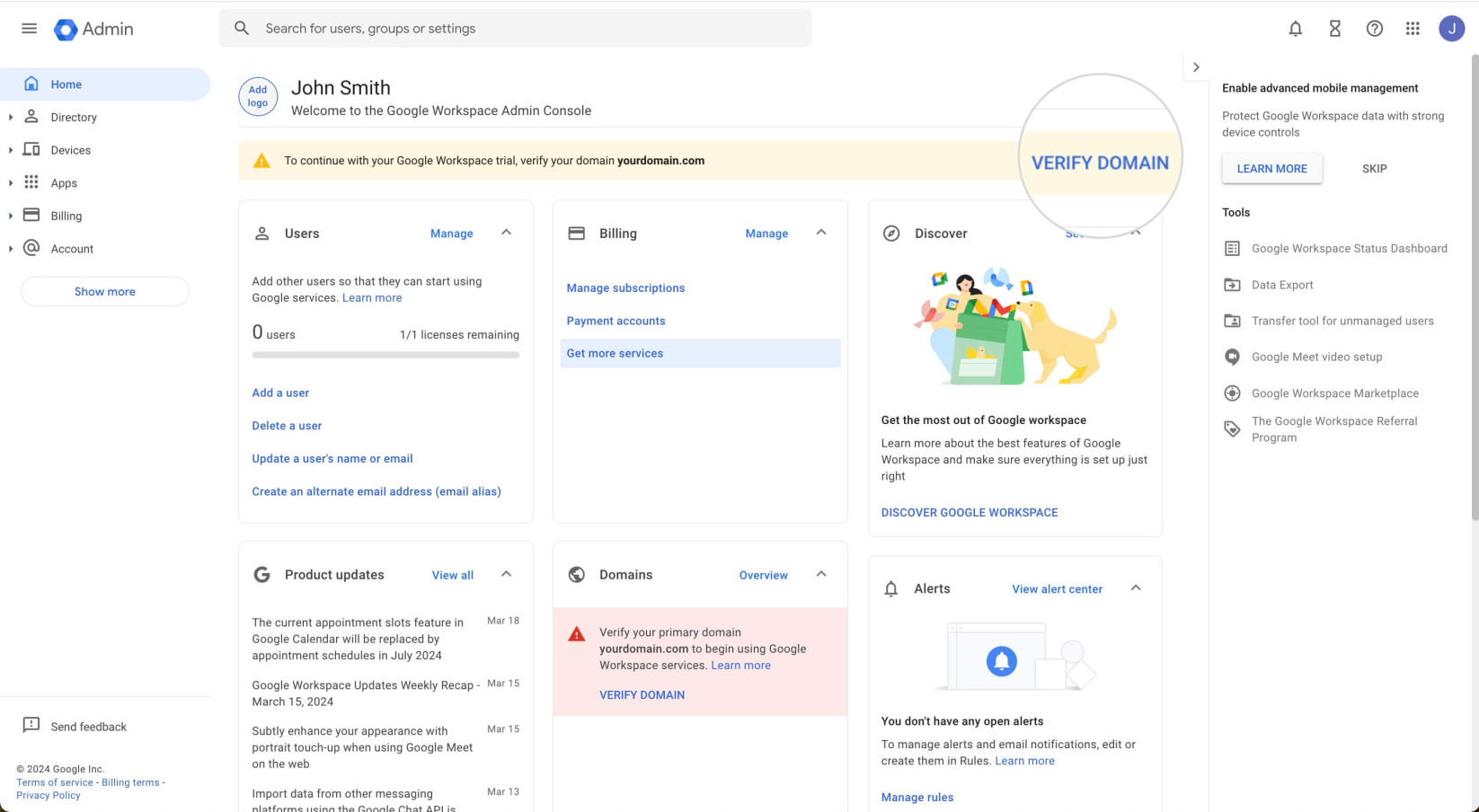Collapse the Billing card
This screenshot has width=1479, height=812.
pyautogui.click(x=821, y=233)
